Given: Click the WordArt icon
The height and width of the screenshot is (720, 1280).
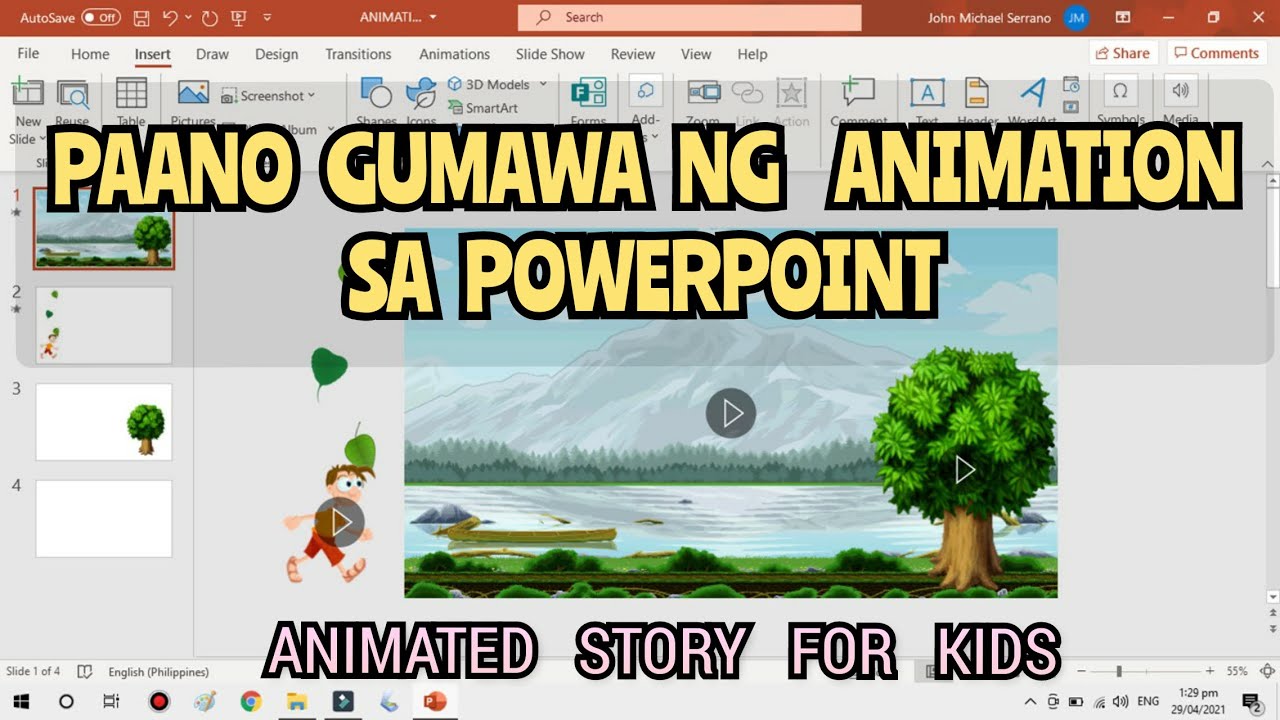Looking at the screenshot, I should pos(1032,93).
